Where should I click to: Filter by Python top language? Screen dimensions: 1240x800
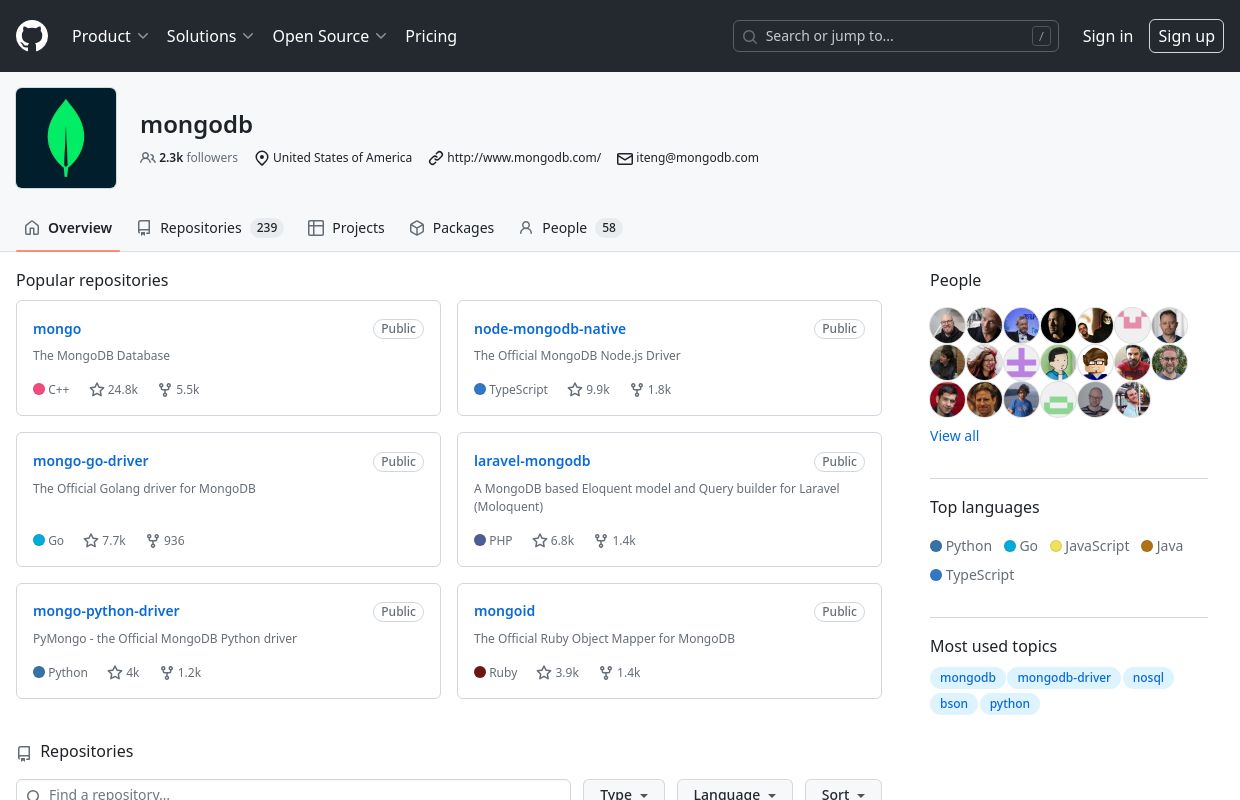pos(961,546)
